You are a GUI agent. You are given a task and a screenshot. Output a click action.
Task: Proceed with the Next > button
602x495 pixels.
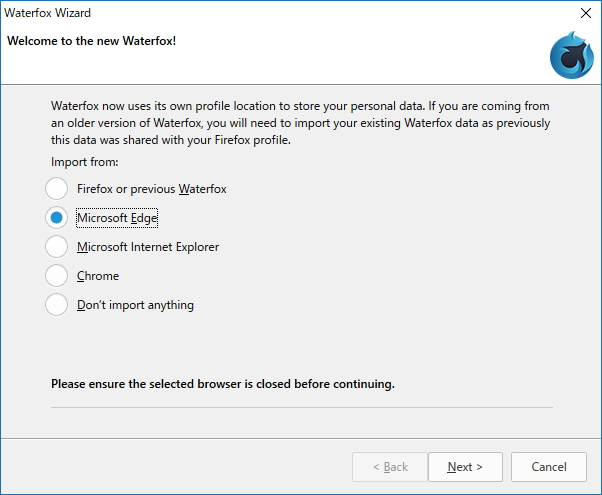[465, 466]
